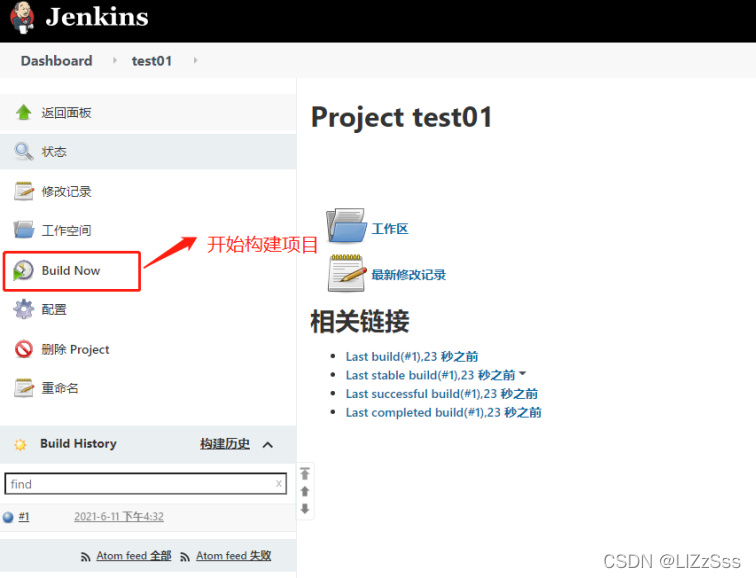Go to the Dashboard breadcrumb

coord(56,61)
